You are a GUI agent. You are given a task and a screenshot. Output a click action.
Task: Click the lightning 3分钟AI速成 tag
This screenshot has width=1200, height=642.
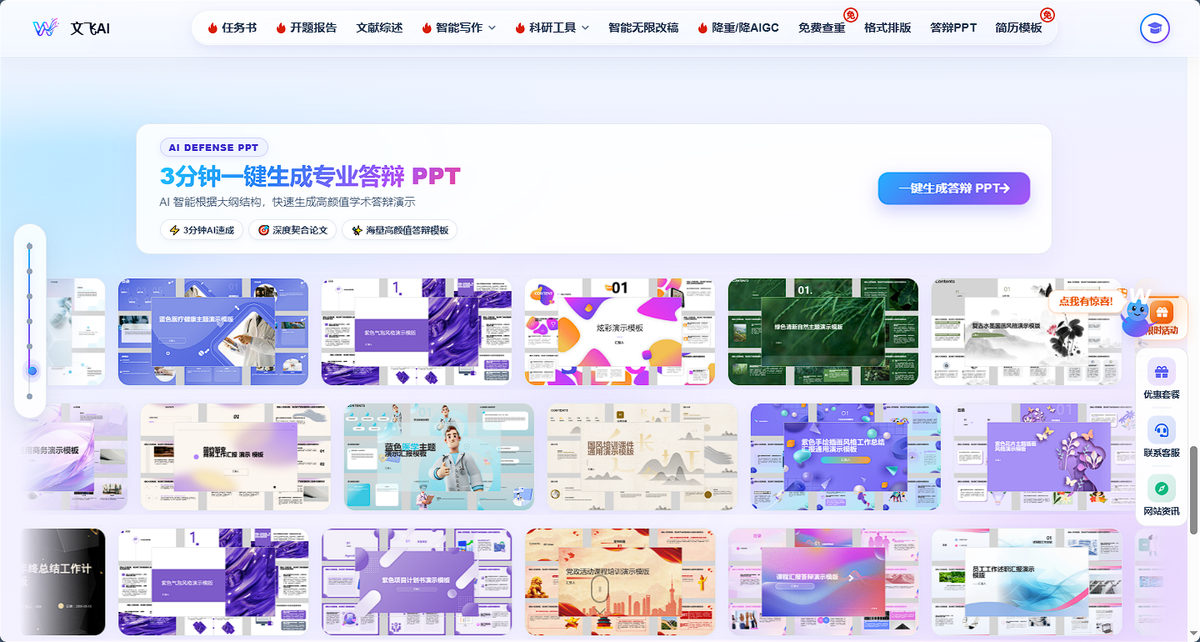(201, 230)
